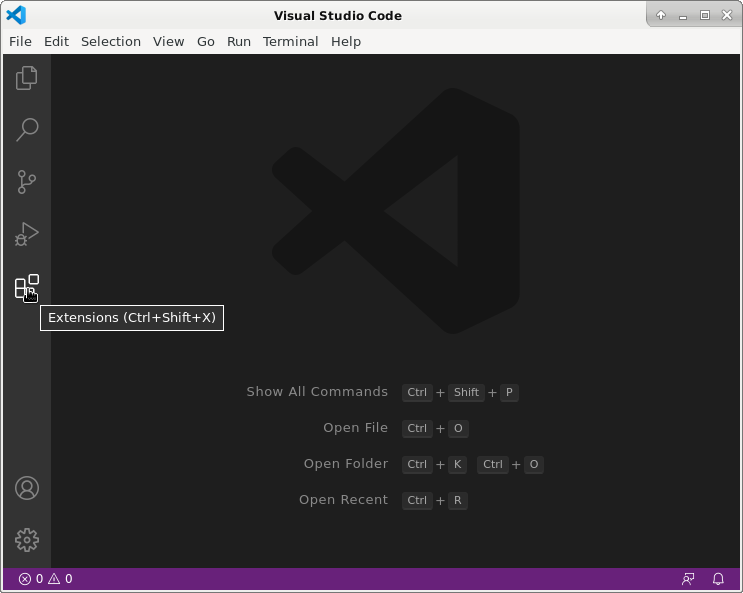Click the warnings count in status bar
This screenshot has width=743, height=593.
(61, 579)
